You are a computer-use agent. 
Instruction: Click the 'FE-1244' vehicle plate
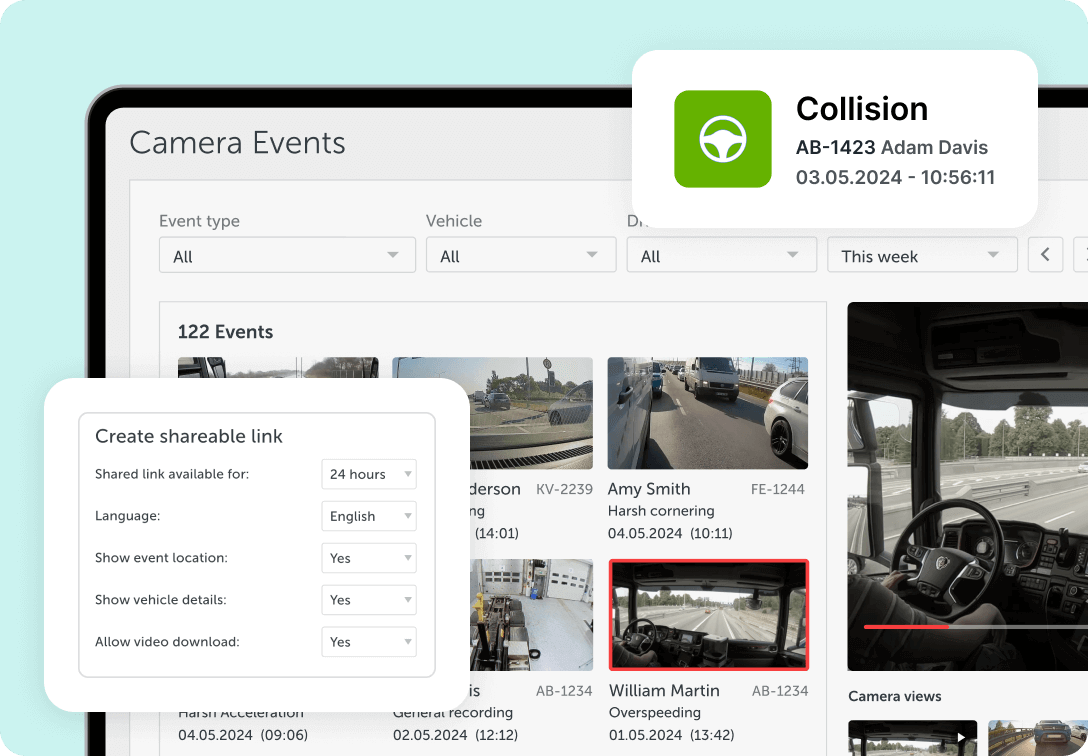[x=778, y=490]
